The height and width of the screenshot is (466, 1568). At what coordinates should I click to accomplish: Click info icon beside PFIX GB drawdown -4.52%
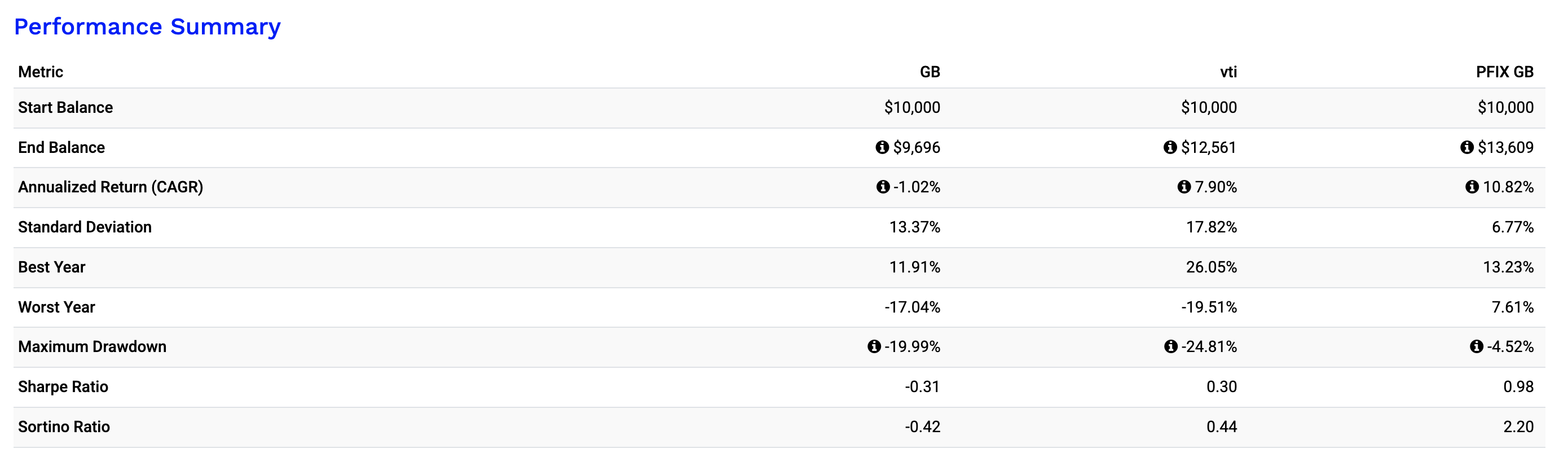(x=1477, y=346)
